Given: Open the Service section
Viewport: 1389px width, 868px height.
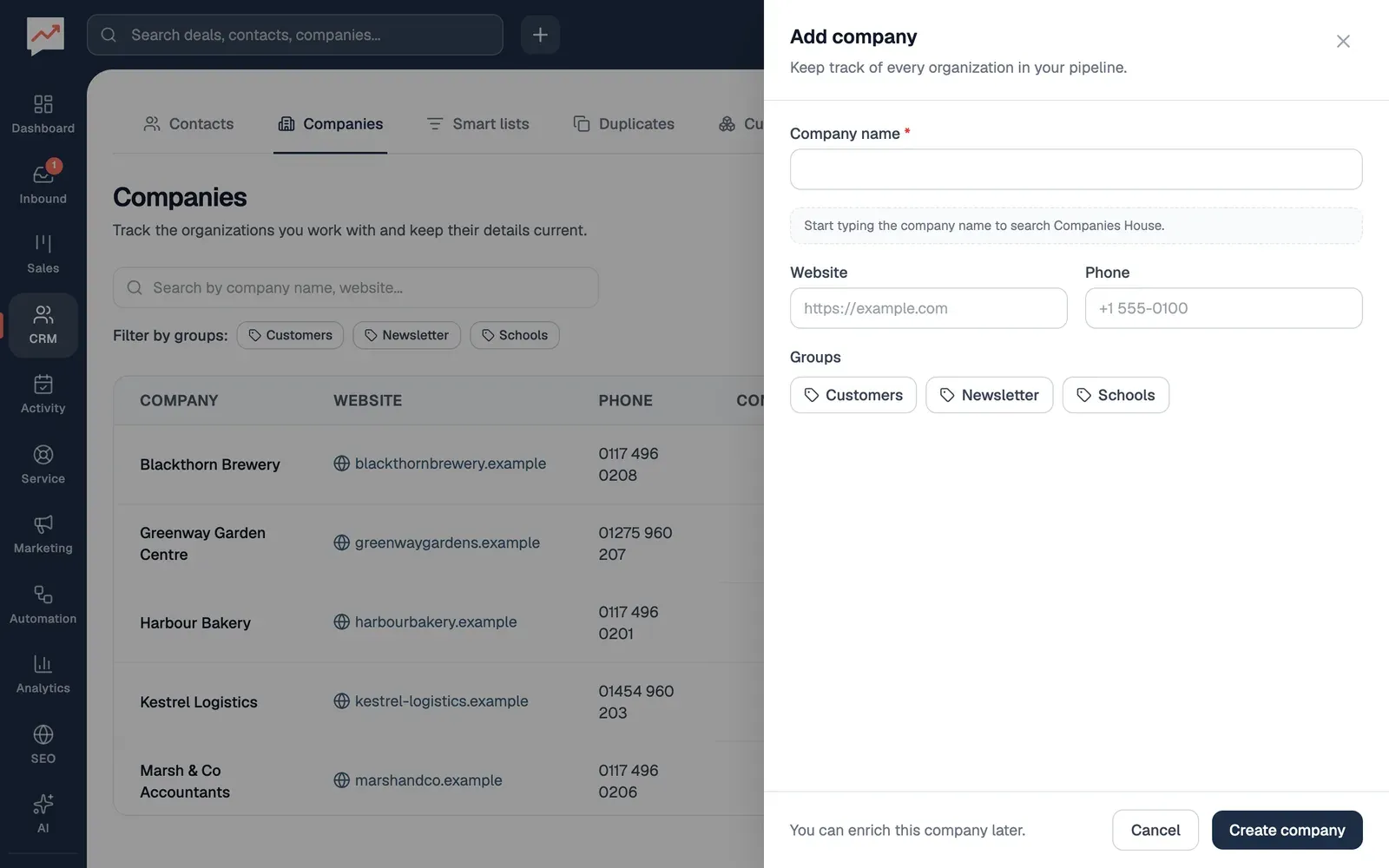Looking at the screenshot, I should (43, 464).
